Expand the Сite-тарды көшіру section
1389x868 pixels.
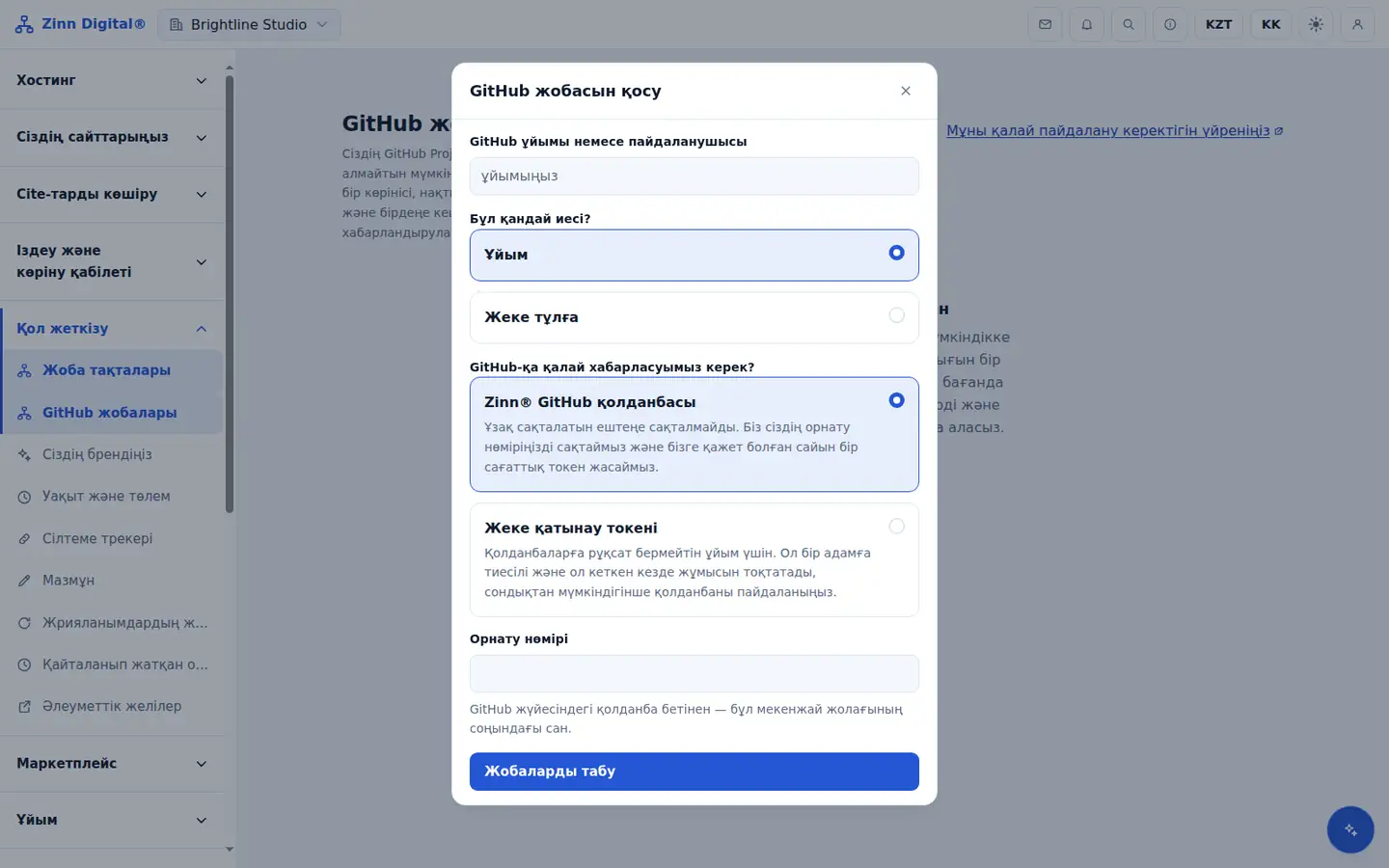click(x=112, y=194)
